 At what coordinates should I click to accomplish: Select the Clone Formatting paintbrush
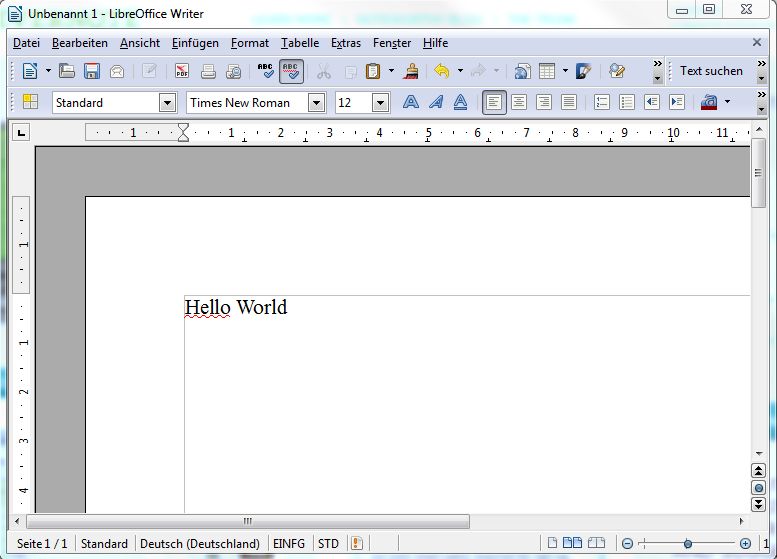click(x=410, y=71)
